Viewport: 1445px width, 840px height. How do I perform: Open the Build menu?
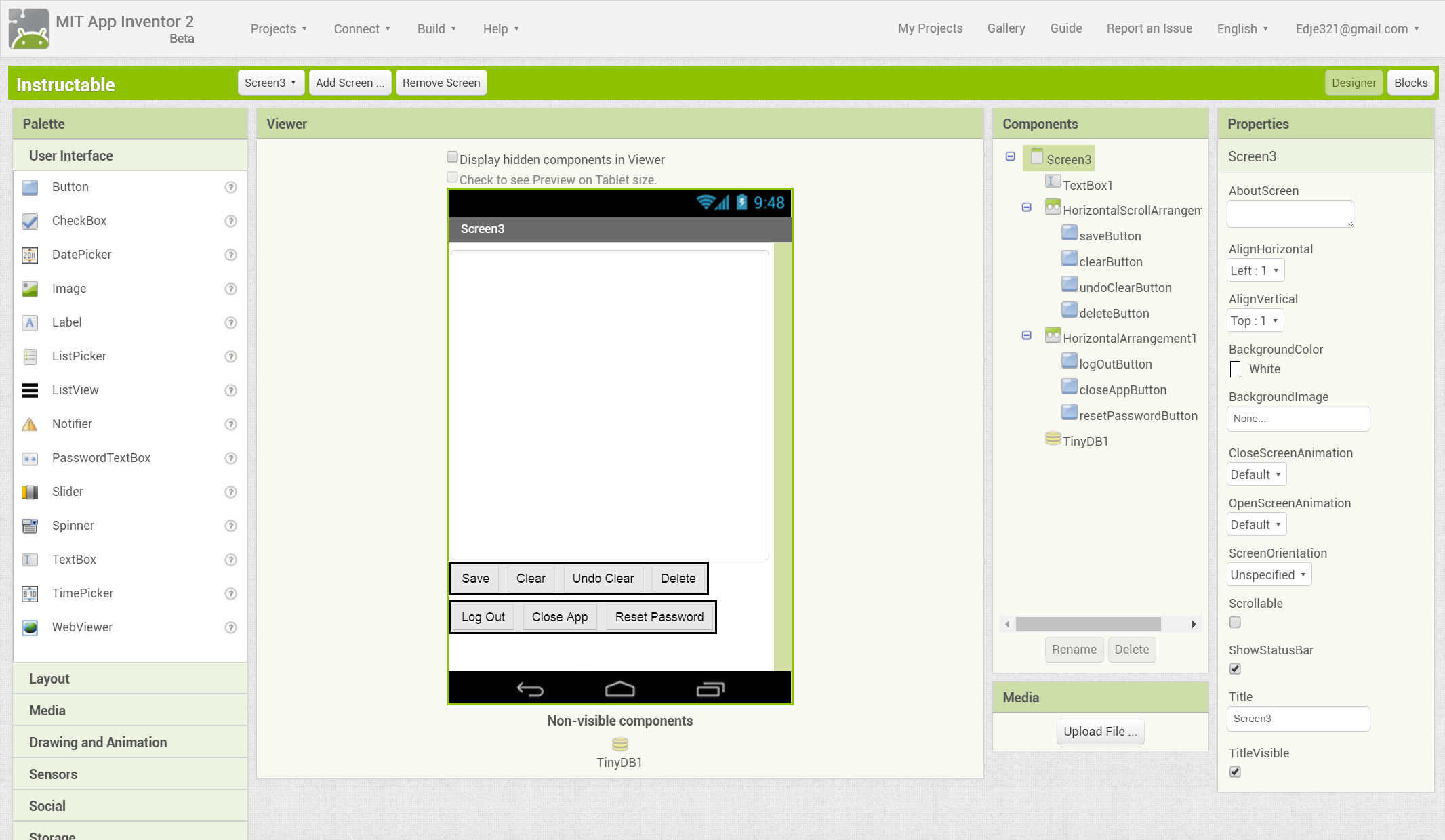(x=436, y=28)
